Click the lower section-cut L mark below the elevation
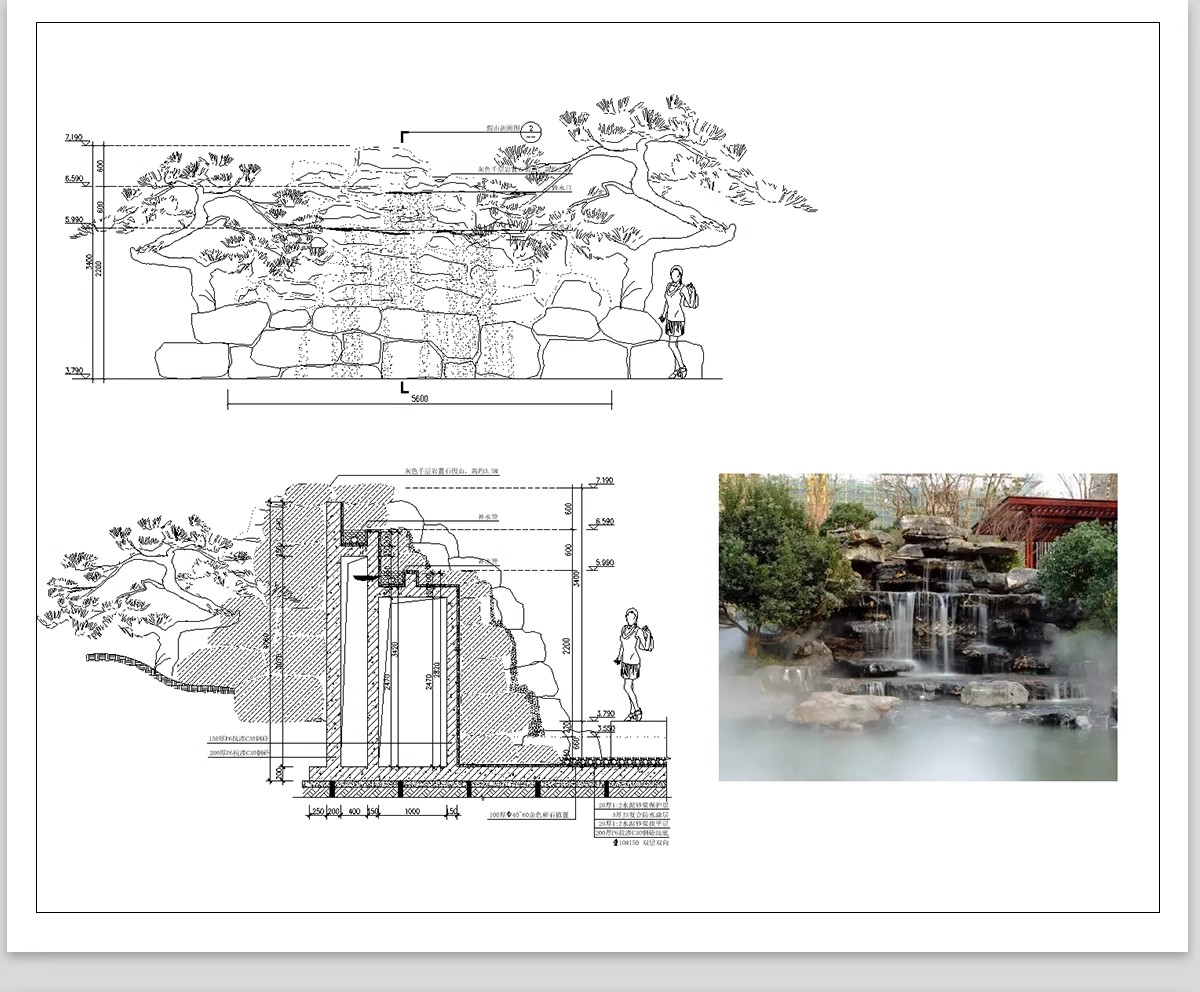Viewport: 1200px width, 992px height. 404,387
